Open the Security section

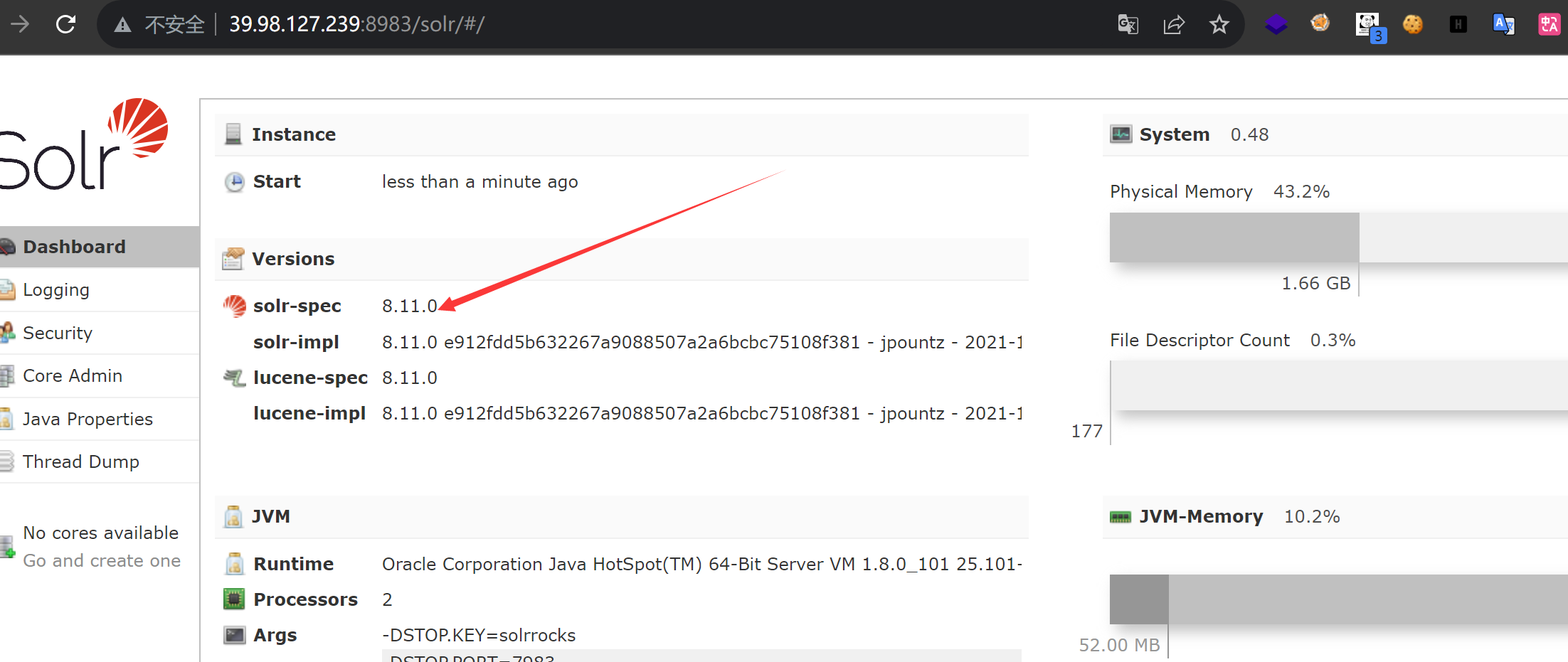point(58,333)
